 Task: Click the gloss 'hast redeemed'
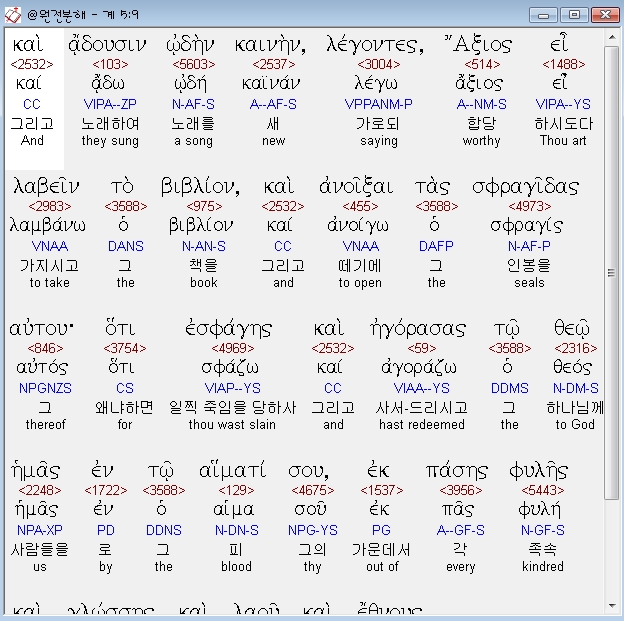[x=422, y=425]
